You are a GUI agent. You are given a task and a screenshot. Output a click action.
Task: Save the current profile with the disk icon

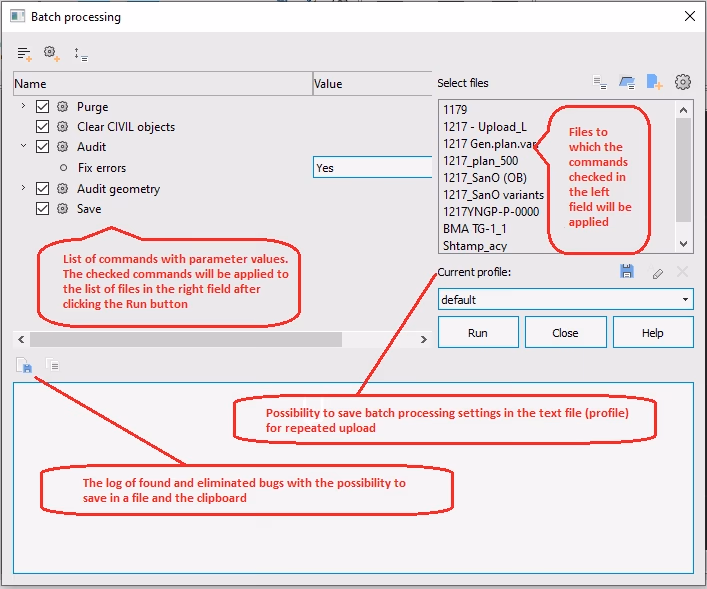(627, 271)
